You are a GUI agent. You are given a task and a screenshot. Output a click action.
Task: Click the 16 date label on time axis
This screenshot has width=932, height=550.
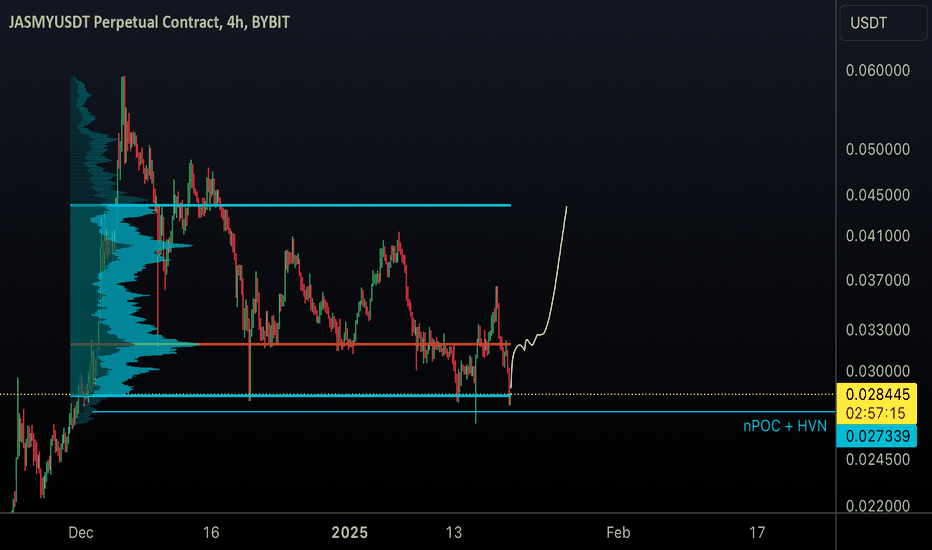click(211, 533)
